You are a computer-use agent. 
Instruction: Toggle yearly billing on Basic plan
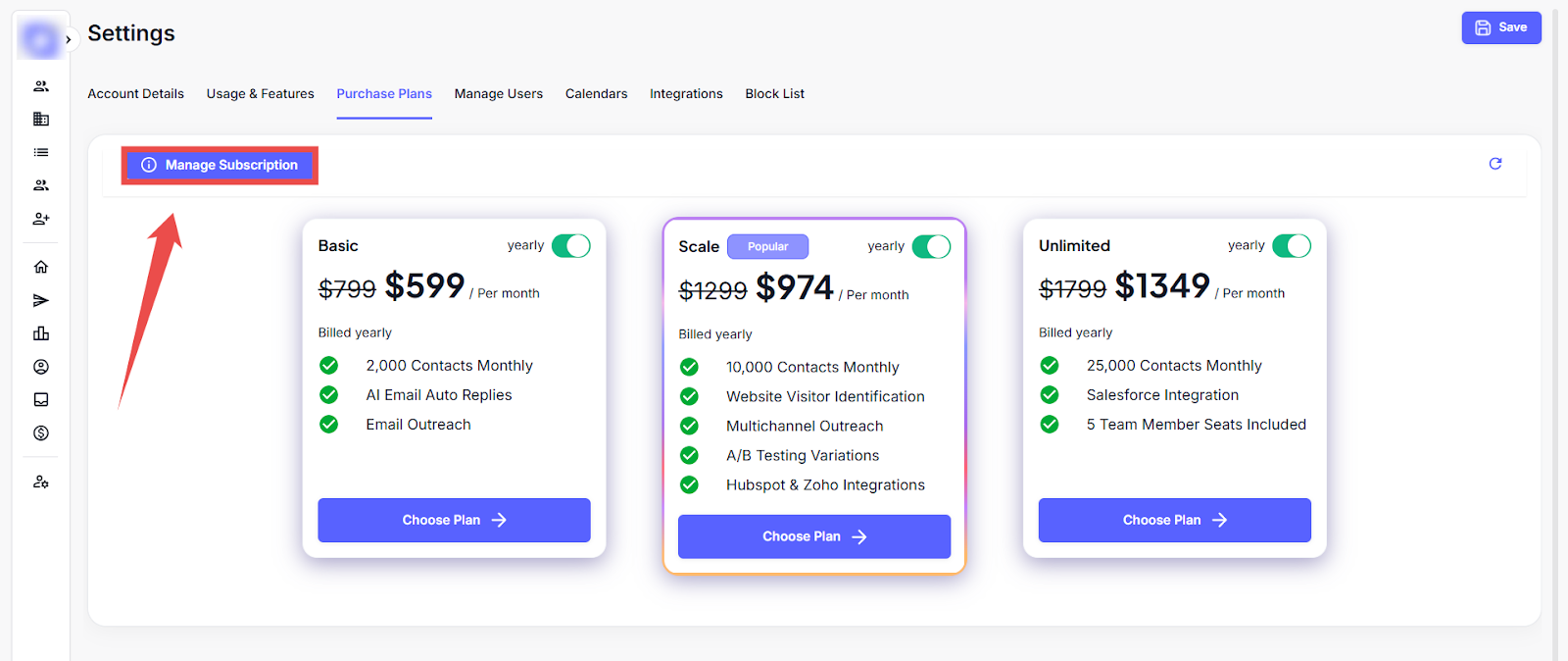pyautogui.click(x=570, y=246)
